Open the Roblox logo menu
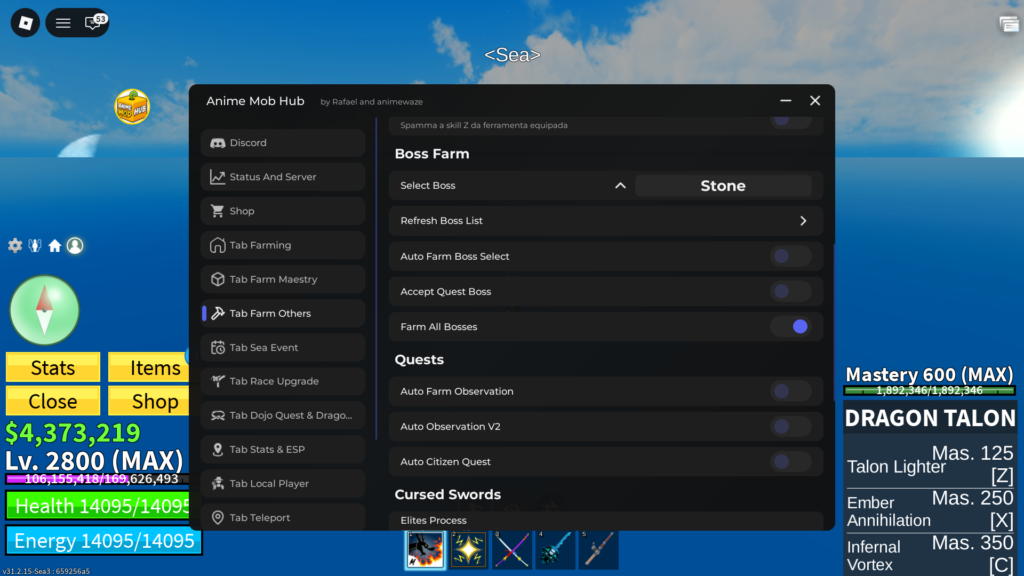The image size is (1024, 576). [x=25, y=23]
